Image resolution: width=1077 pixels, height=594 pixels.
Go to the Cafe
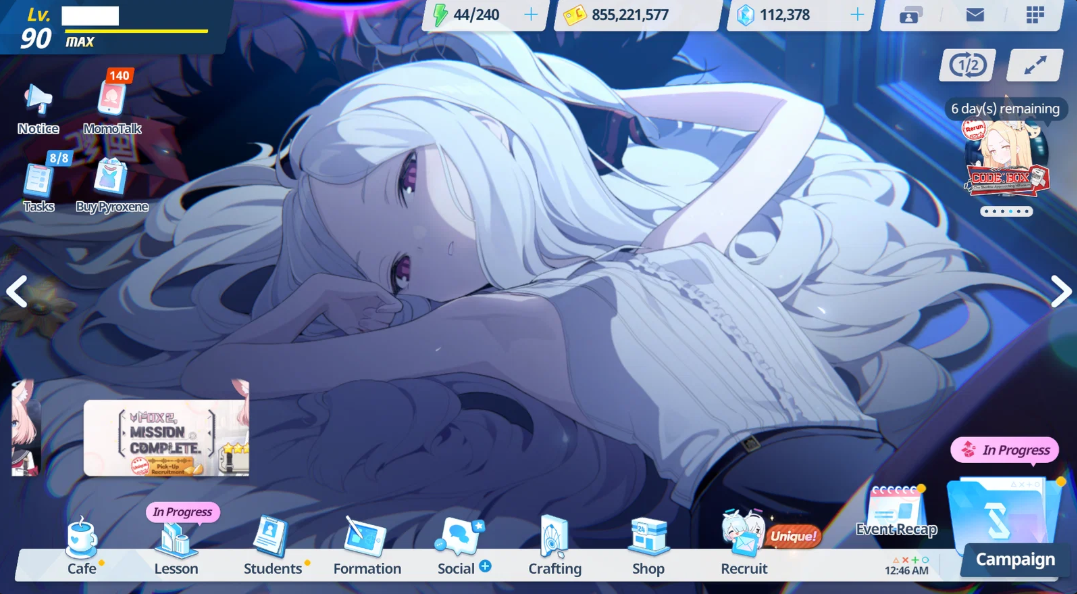tap(82, 547)
